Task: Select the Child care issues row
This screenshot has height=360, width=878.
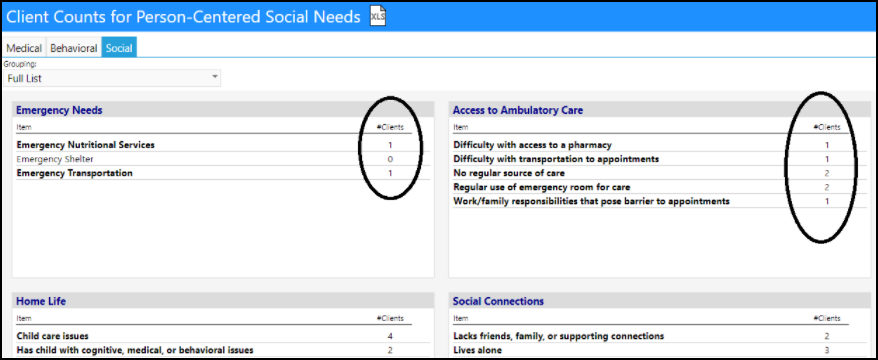Action: [223, 336]
